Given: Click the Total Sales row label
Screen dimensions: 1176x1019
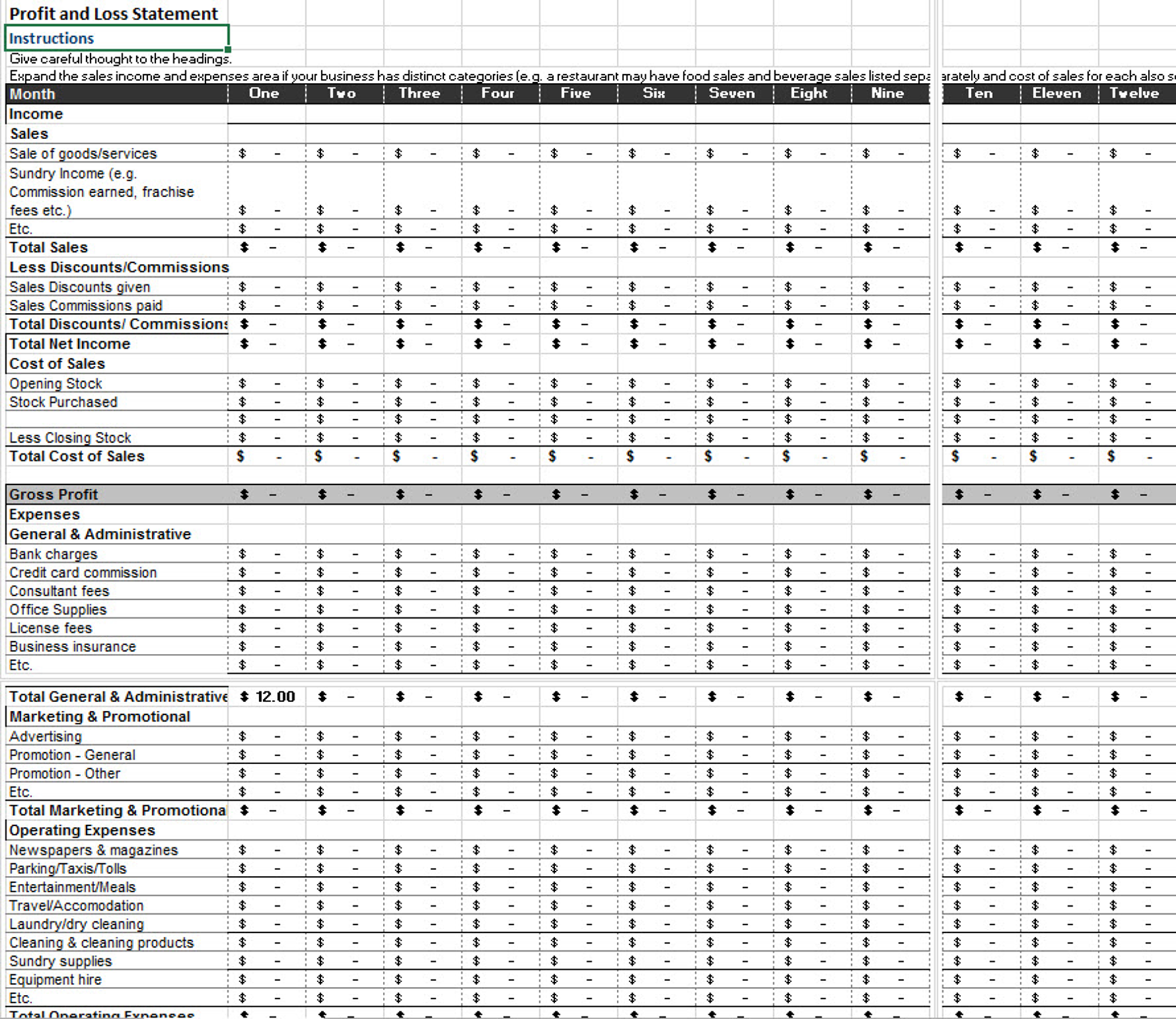Looking at the screenshot, I should [48, 247].
